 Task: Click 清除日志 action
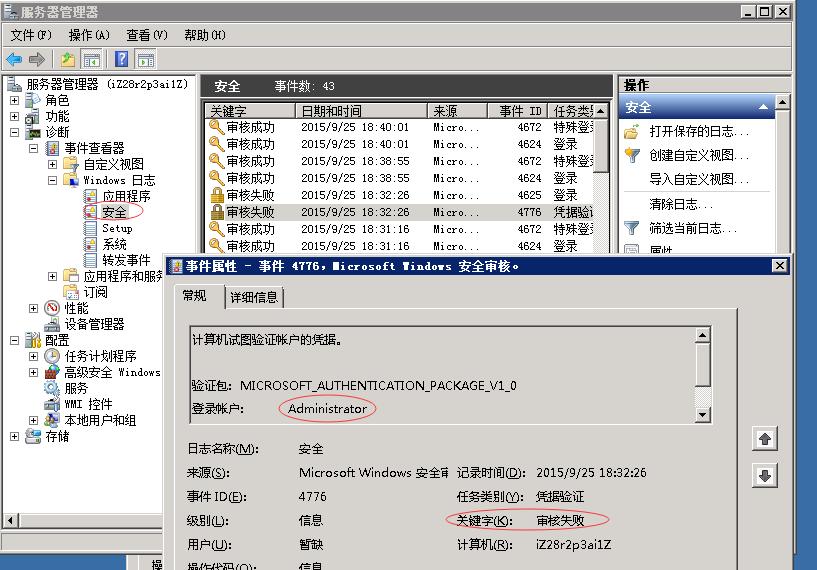pos(680,204)
